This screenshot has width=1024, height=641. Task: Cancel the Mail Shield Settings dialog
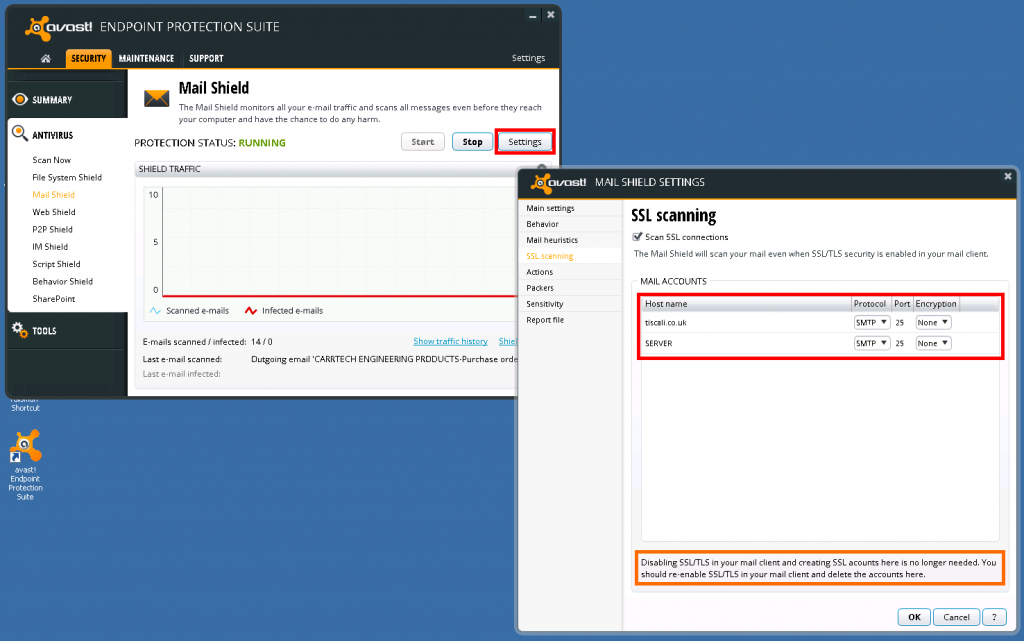click(x=956, y=617)
